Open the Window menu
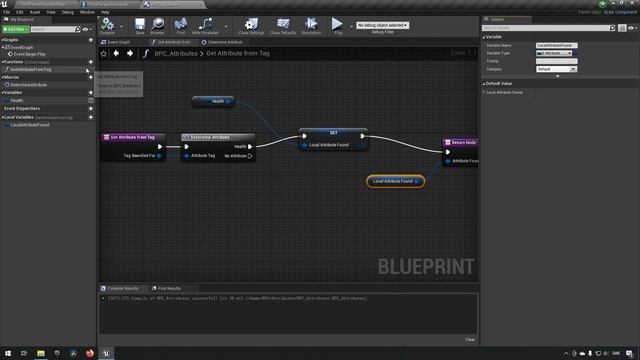Viewport: 640px width, 360px height. (x=87, y=12)
